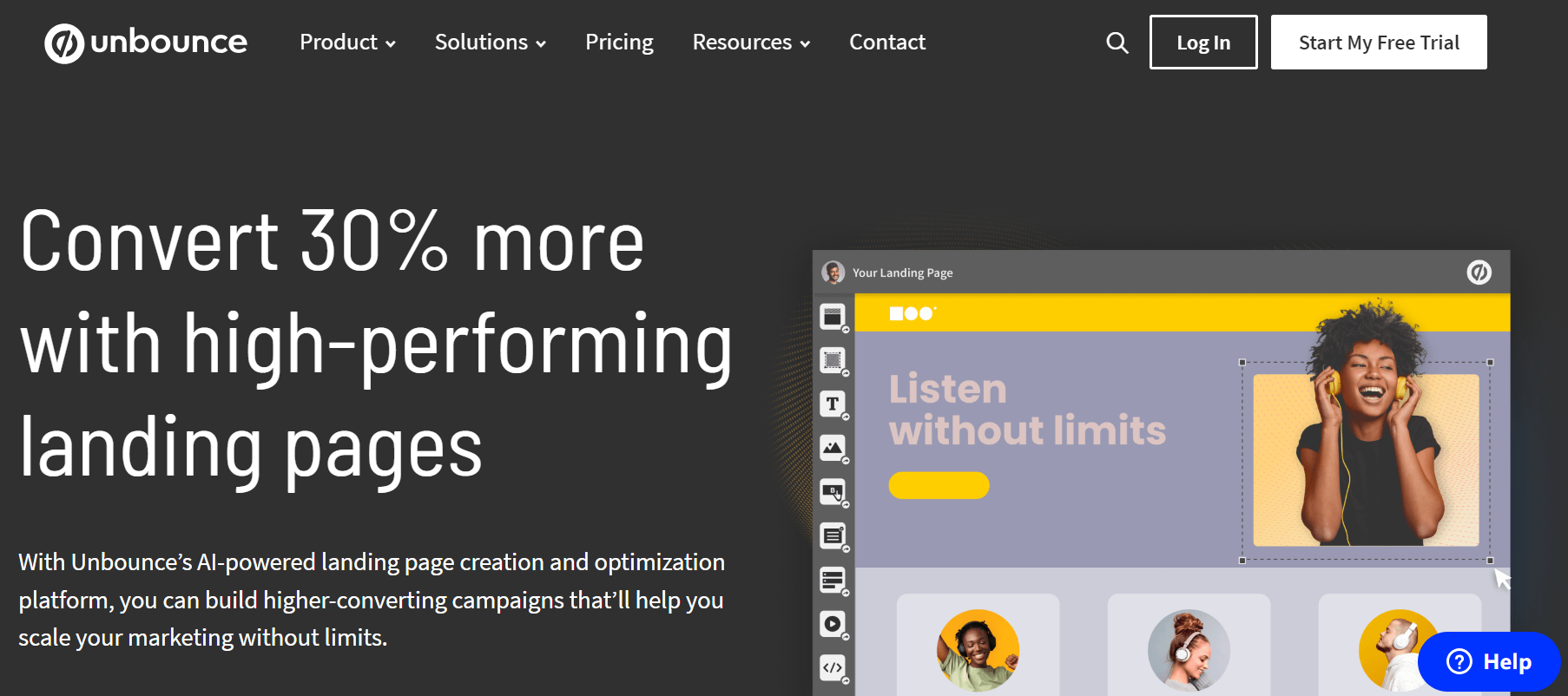Click the Unbounce icon in builder title bar

1479,272
